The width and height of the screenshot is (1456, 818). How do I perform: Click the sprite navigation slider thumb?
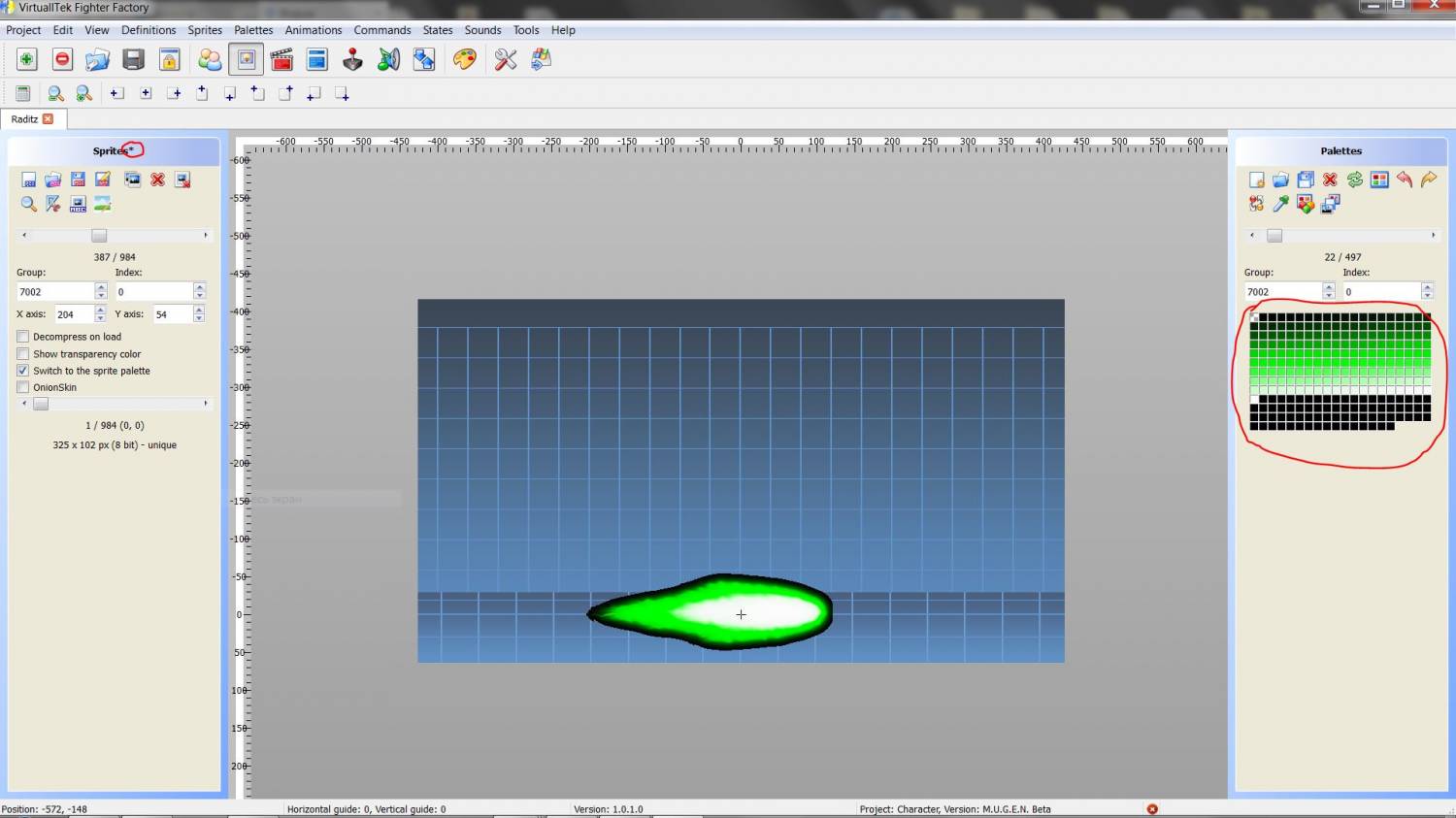pyautogui.click(x=99, y=236)
